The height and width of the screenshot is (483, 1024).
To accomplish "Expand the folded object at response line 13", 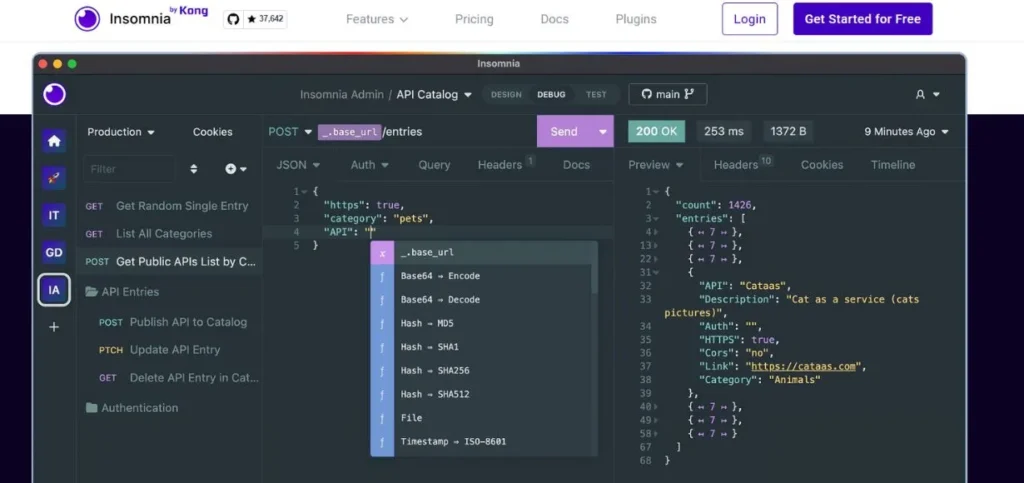I will coord(656,245).
